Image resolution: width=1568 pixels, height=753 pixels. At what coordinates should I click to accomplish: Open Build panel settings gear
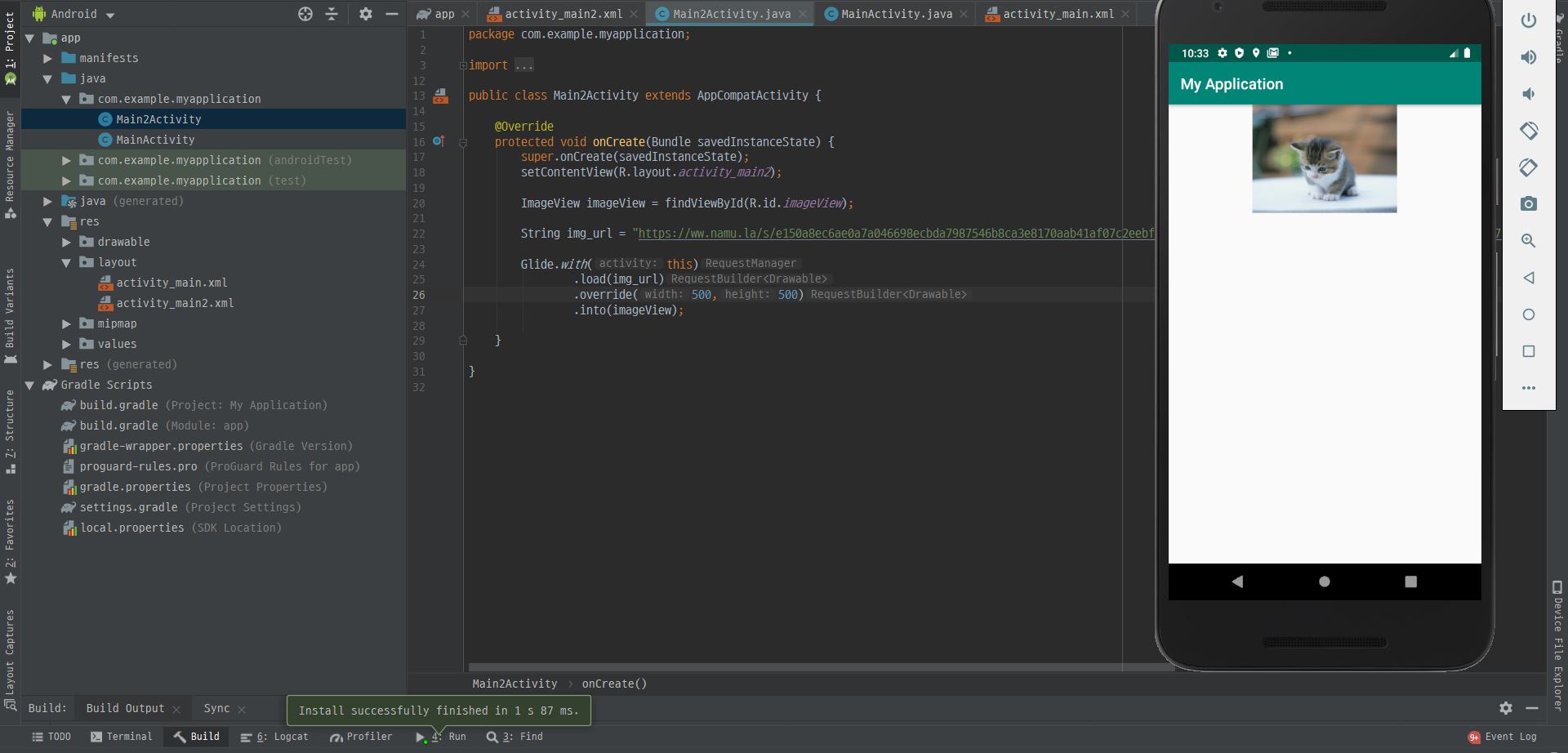(x=1506, y=708)
